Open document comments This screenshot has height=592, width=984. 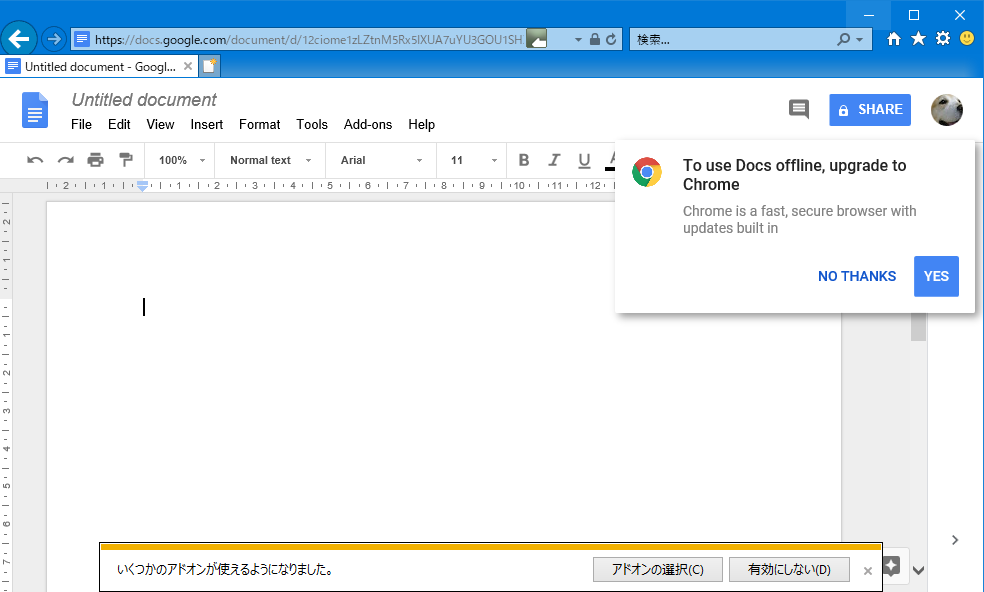798,110
